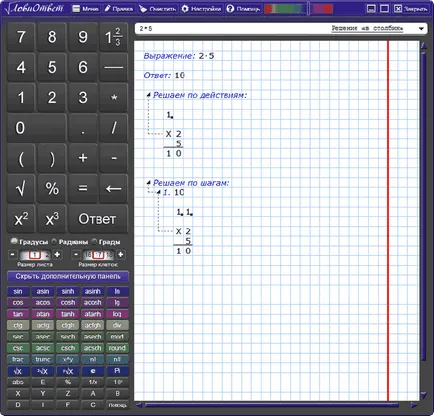Click the x cubed key

tap(52, 219)
